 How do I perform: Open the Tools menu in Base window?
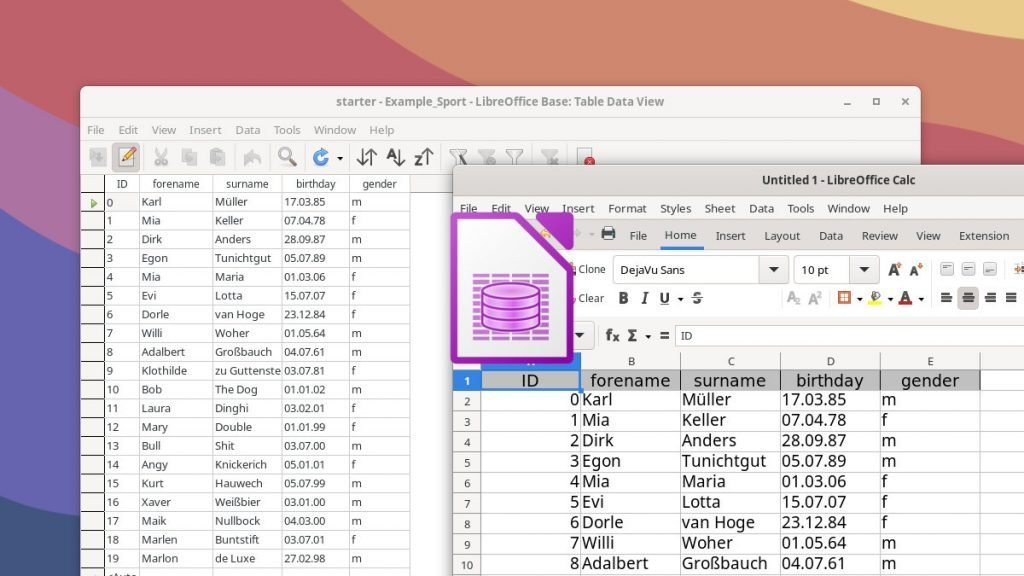287,130
